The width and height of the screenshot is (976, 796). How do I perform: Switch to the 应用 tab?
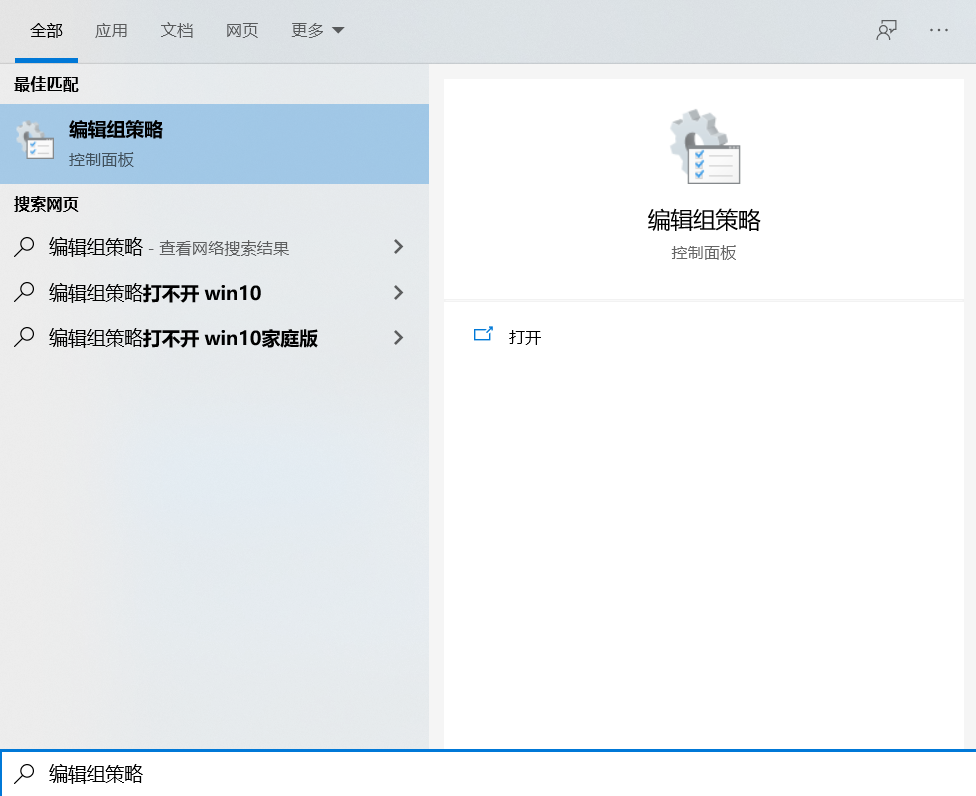(111, 31)
